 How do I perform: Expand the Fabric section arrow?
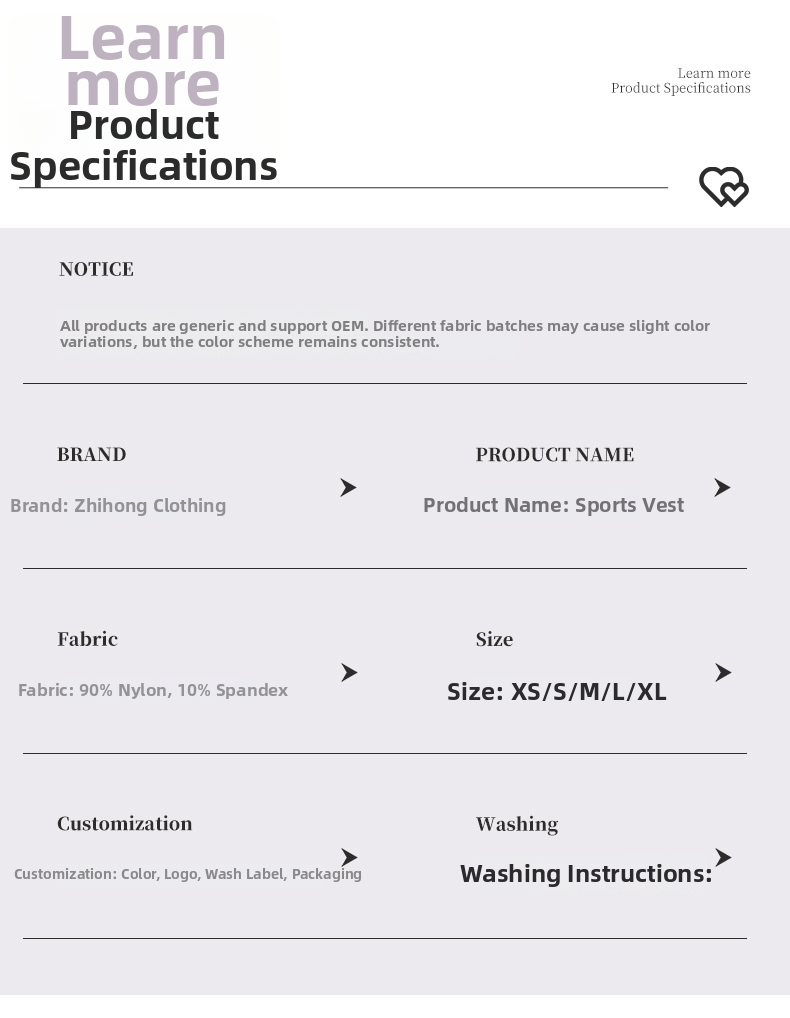tap(349, 673)
